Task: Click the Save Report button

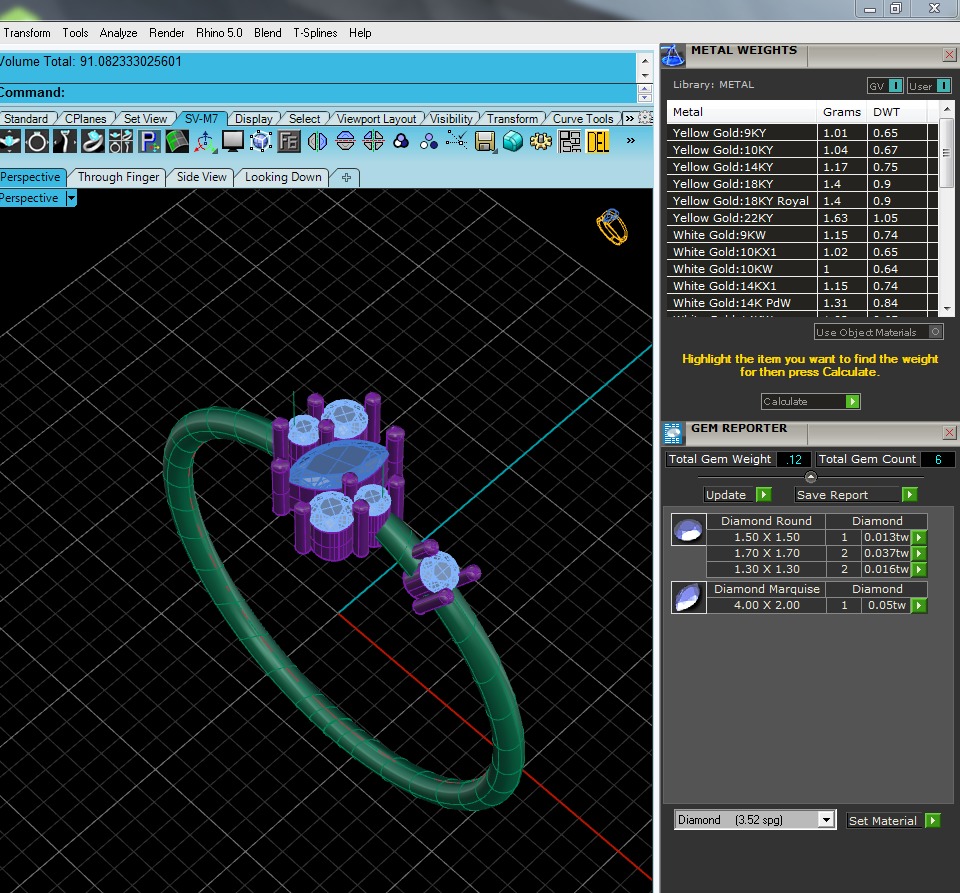Action: (x=856, y=495)
